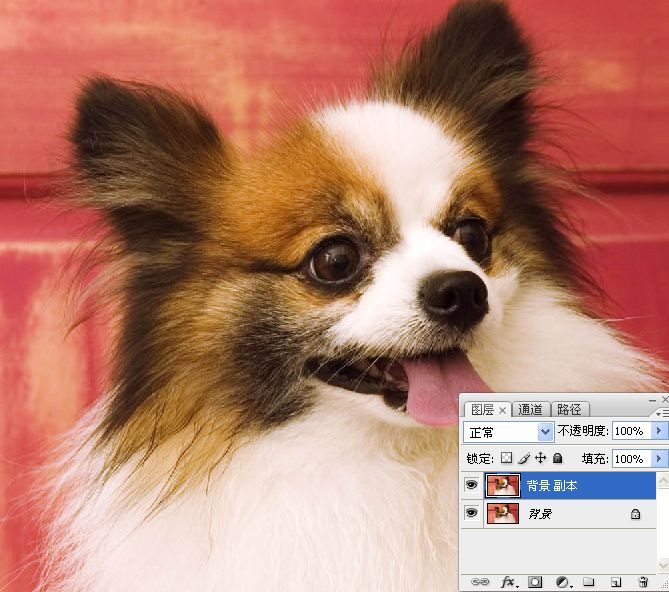Click the link layers icon
This screenshot has height=592, width=669.
pyautogui.click(x=480, y=582)
